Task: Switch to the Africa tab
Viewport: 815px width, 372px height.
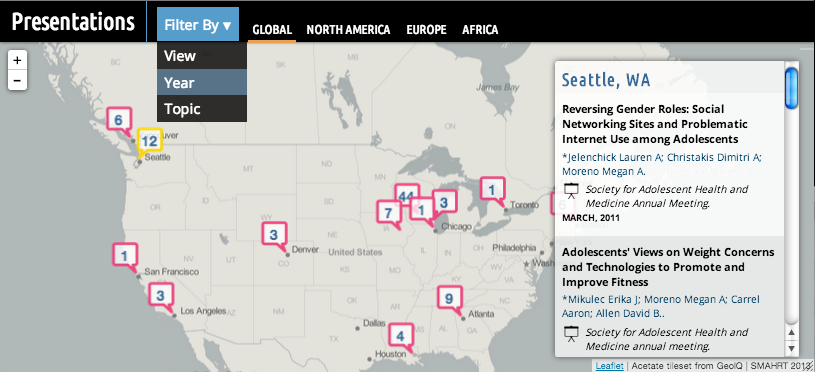Action: (480, 30)
